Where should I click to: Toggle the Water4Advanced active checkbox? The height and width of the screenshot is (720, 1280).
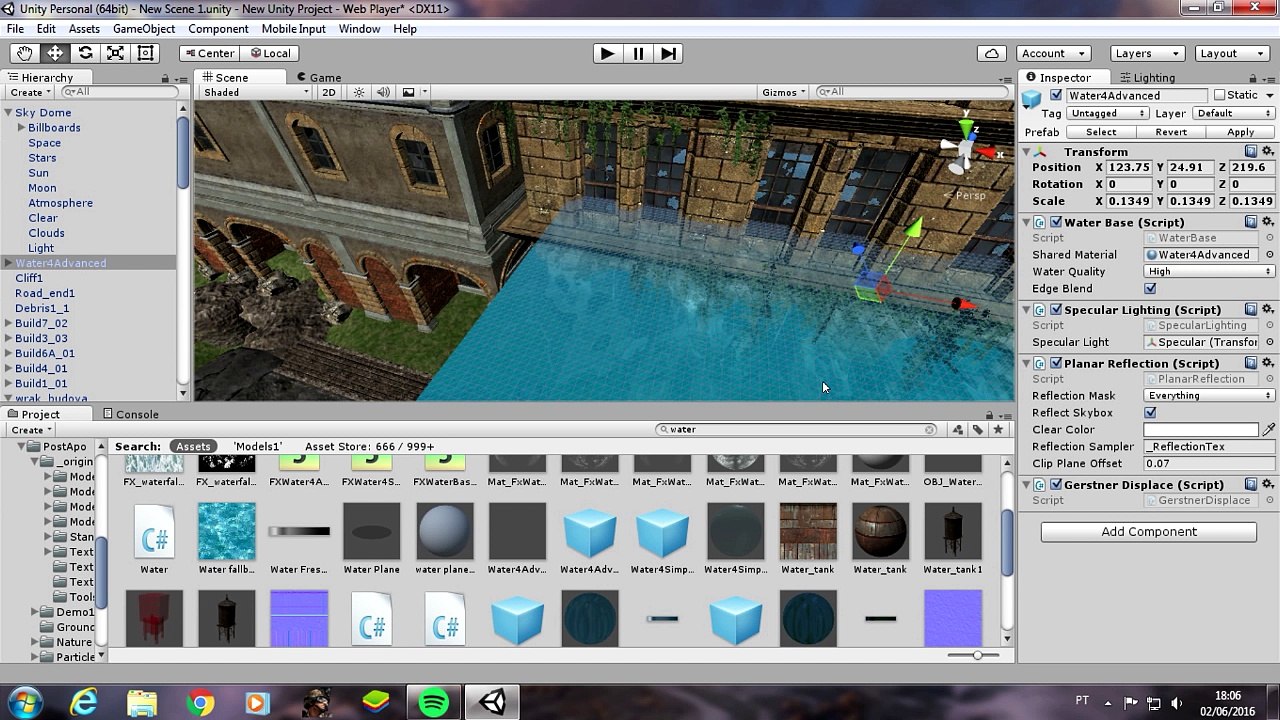click(x=1056, y=96)
